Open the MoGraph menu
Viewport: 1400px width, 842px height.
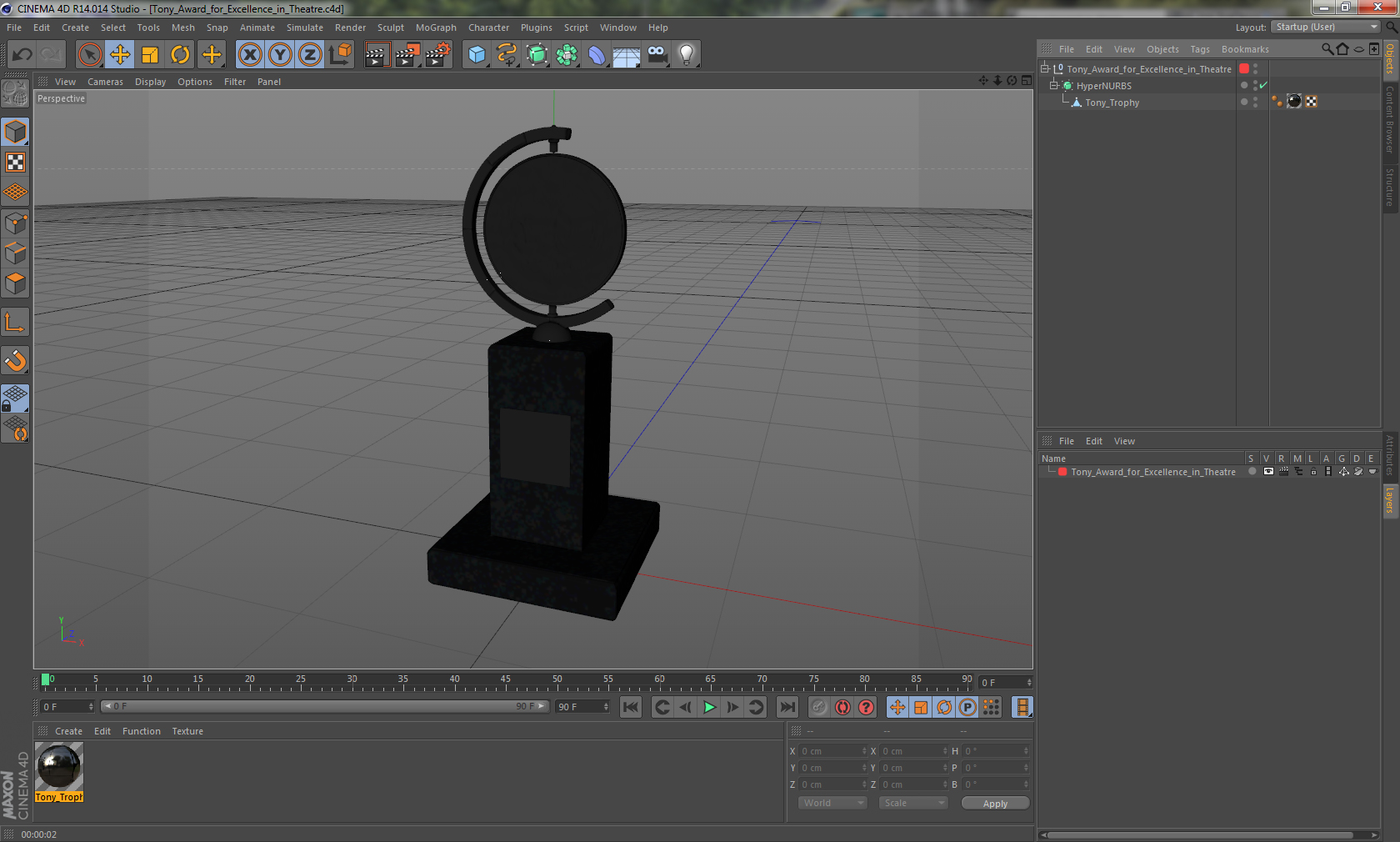pyautogui.click(x=436, y=28)
